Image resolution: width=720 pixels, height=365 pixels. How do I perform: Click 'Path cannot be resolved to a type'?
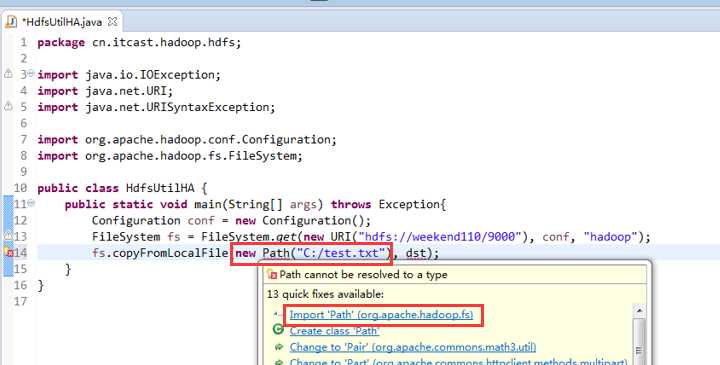(x=363, y=275)
